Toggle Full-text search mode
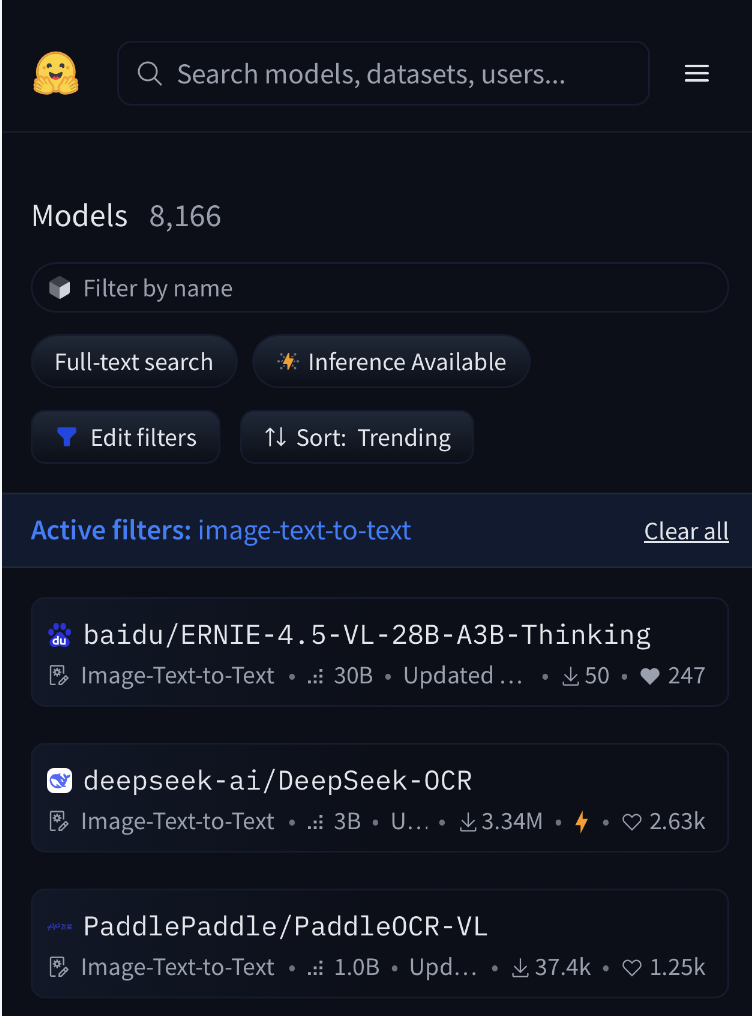The image size is (752, 1016). (134, 362)
